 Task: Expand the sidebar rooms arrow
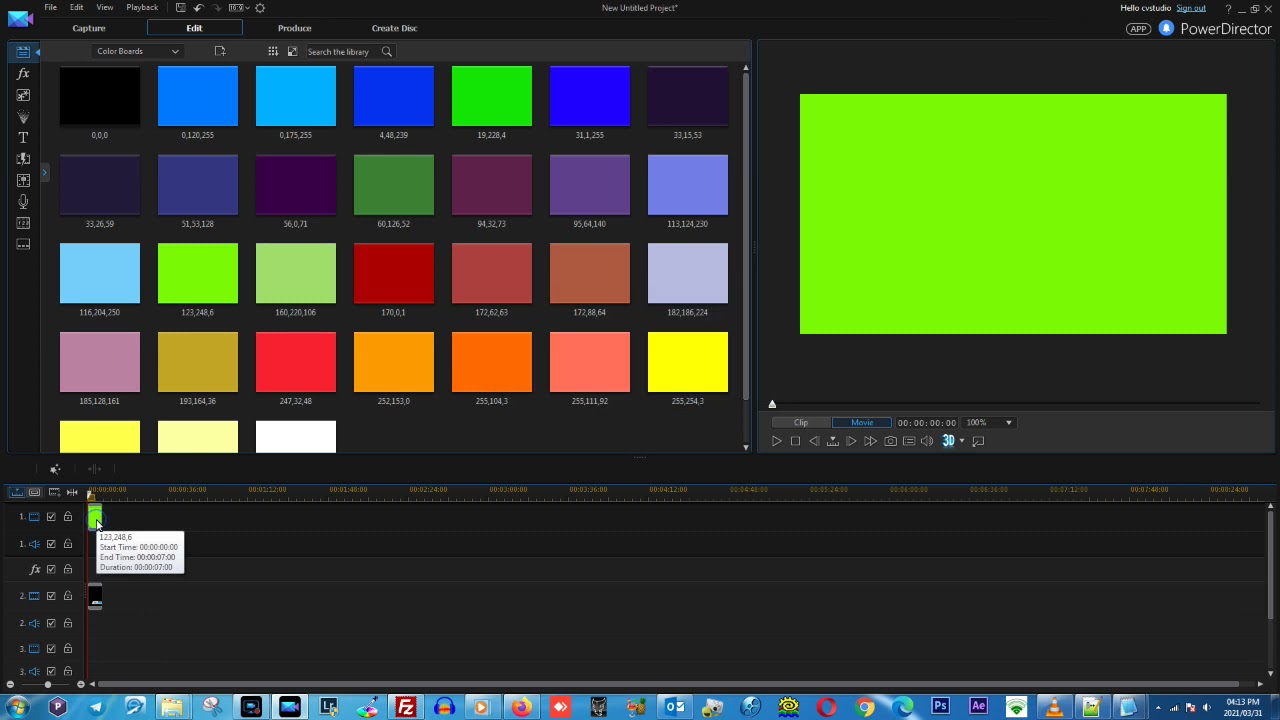(x=44, y=174)
